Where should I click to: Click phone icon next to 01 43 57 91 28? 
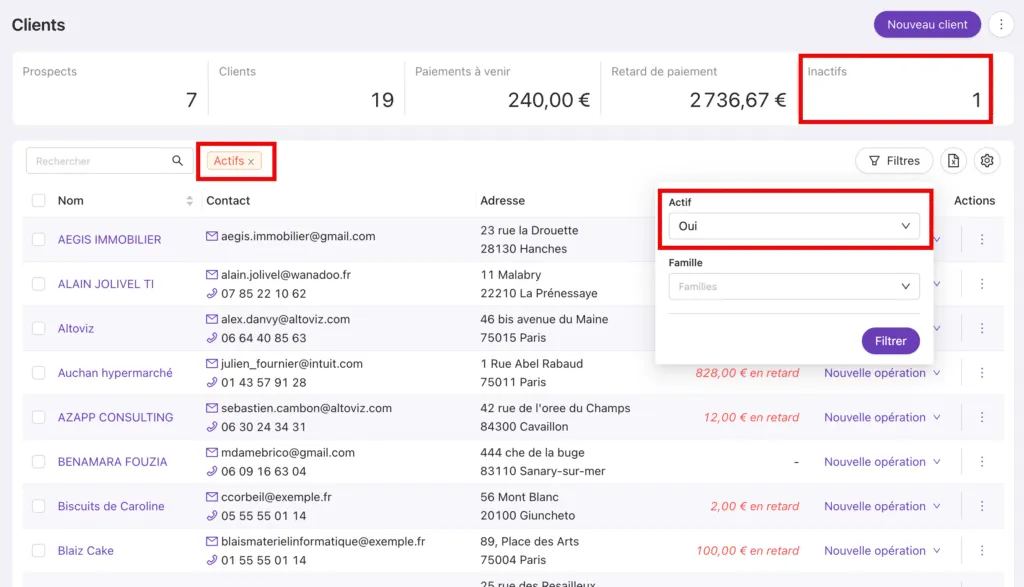coord(212,383)
